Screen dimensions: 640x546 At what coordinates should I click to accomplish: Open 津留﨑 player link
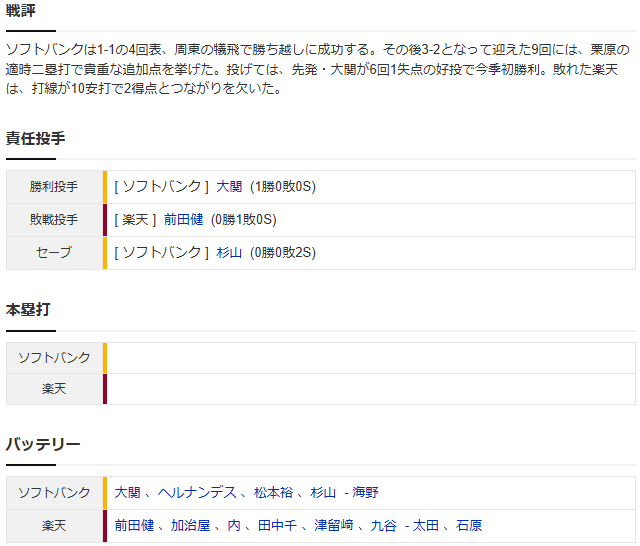click(333, 525)
